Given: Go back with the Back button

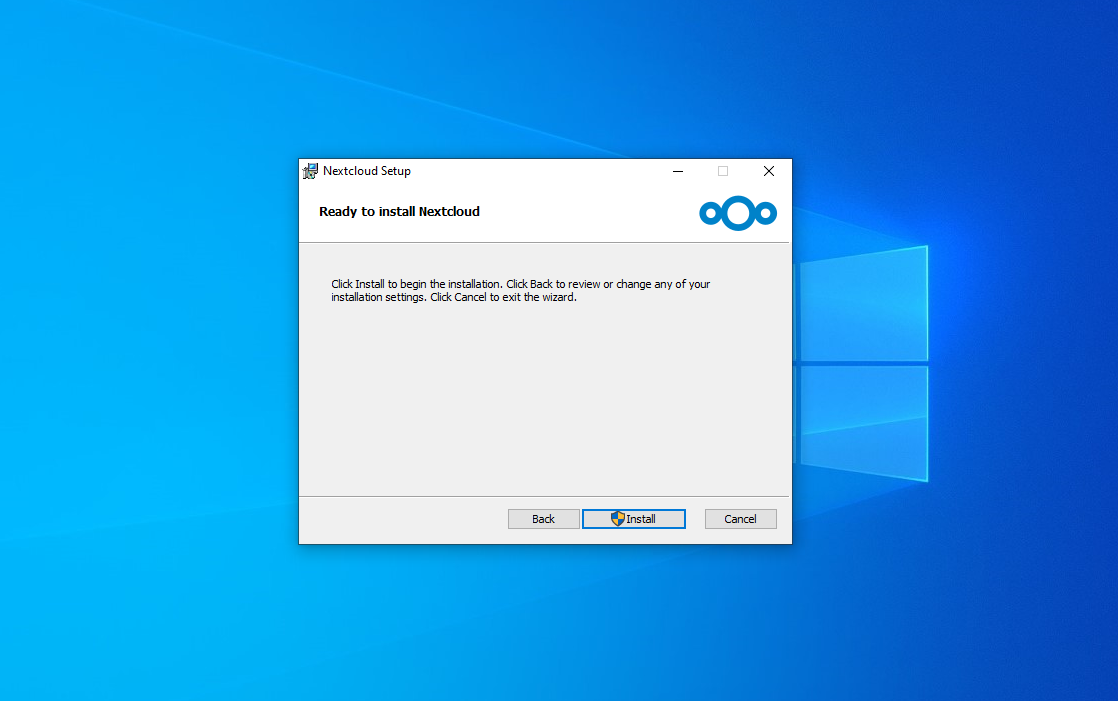Looking at the screenshot, I should 543,519.
